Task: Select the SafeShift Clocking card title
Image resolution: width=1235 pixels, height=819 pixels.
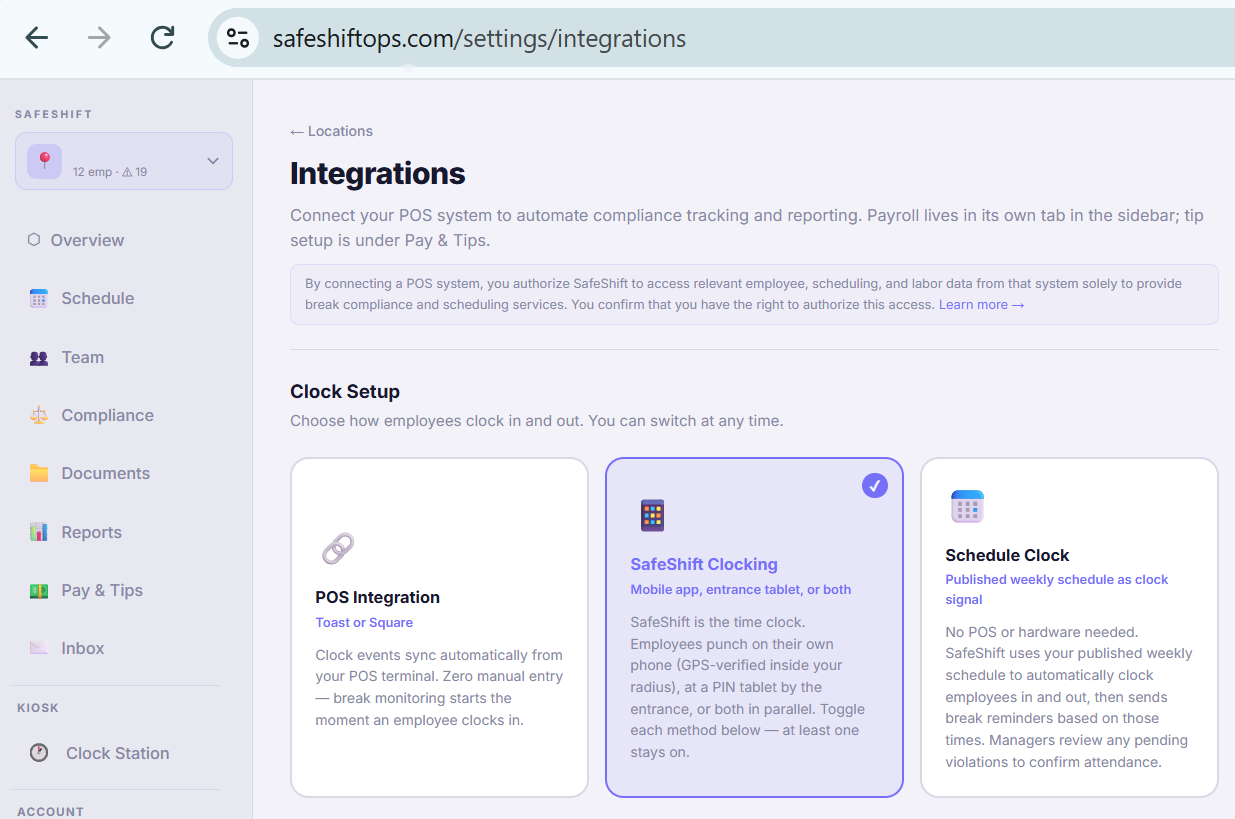Action: [x=704, y=564]
